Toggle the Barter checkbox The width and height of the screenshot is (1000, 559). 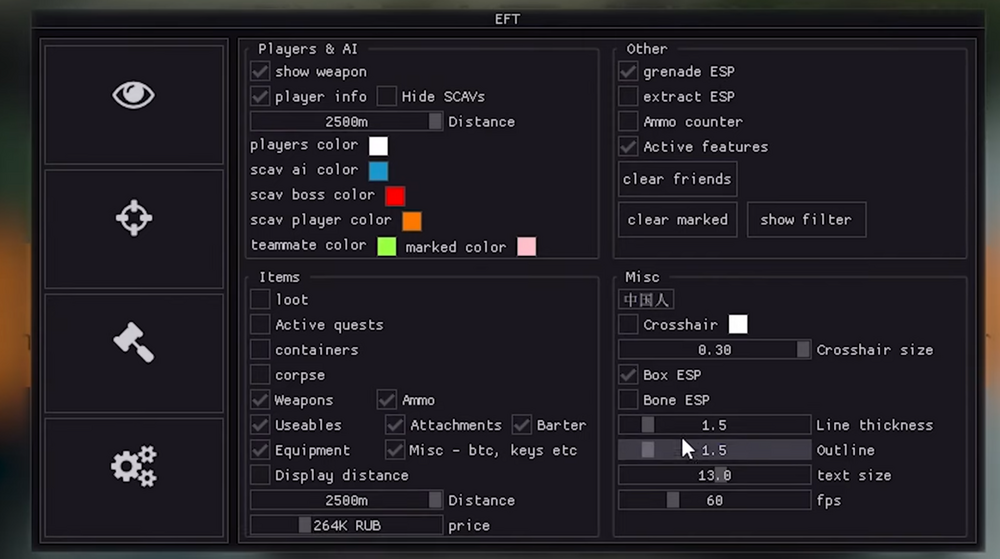[x=522, y=425]
